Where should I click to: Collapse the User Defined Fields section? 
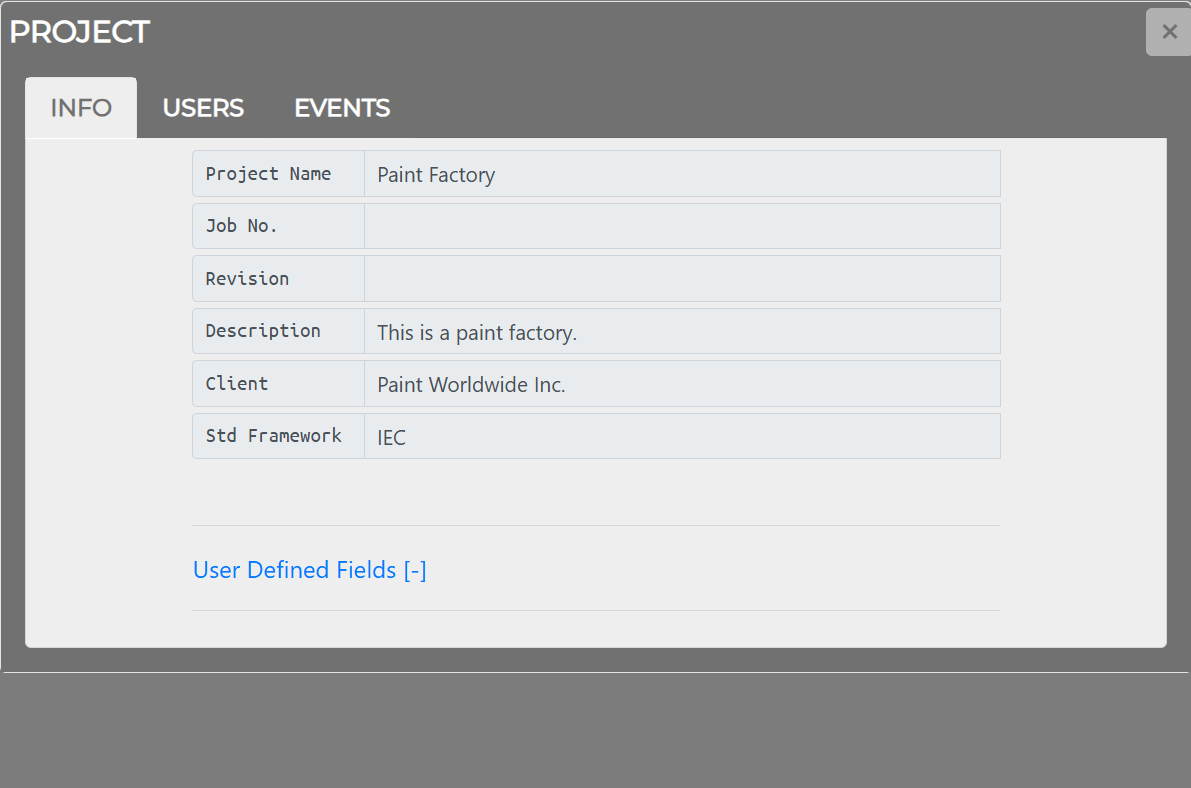click(x=309, y=570)
